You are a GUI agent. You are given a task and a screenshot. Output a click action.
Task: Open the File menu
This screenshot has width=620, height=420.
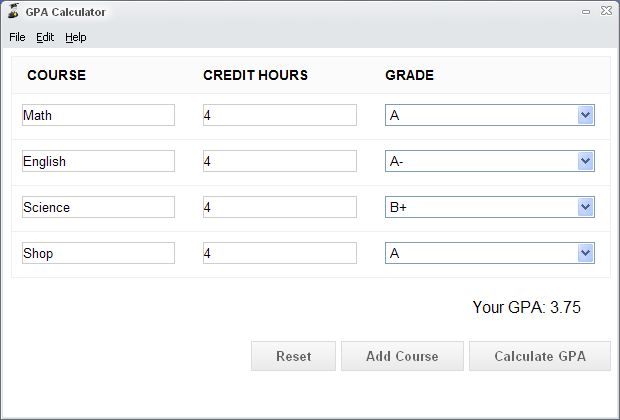(17, 37)
